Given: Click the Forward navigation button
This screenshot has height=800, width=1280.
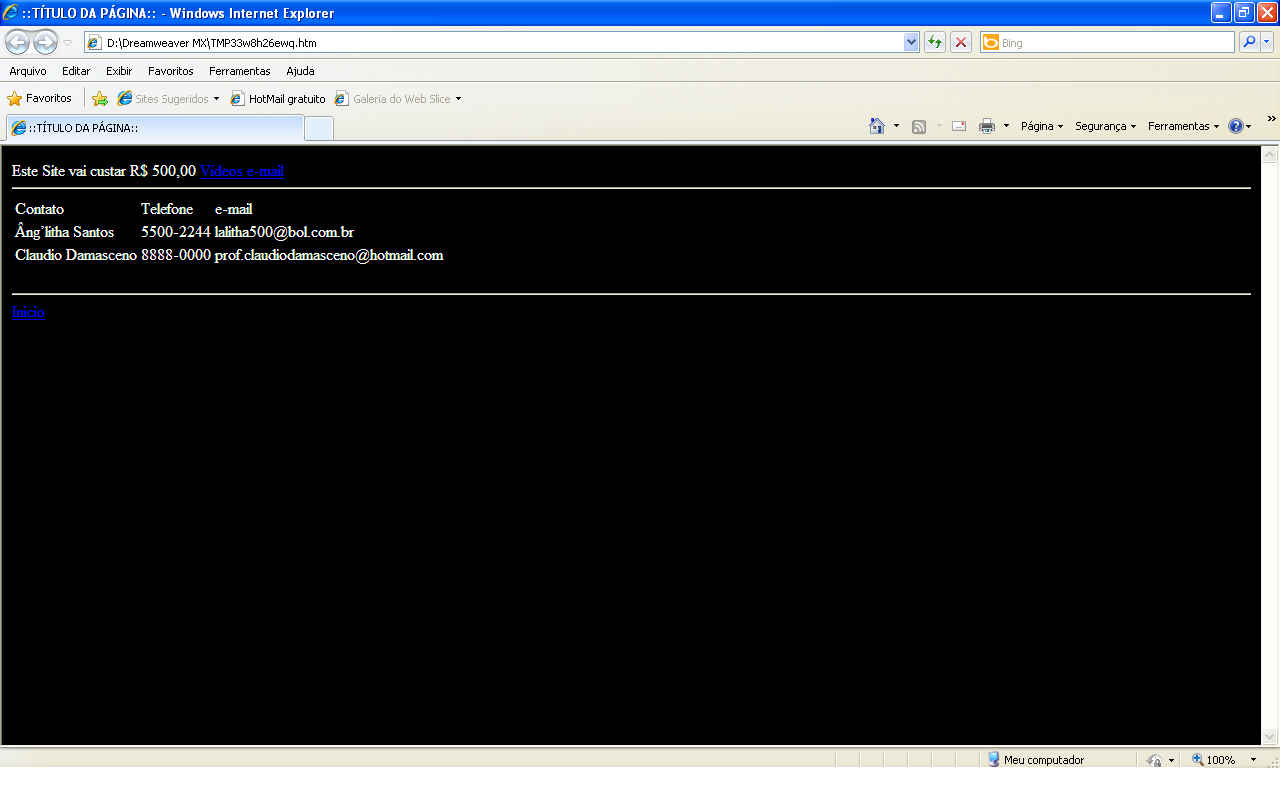Looking at the screenshot, I should click(45, 42).
